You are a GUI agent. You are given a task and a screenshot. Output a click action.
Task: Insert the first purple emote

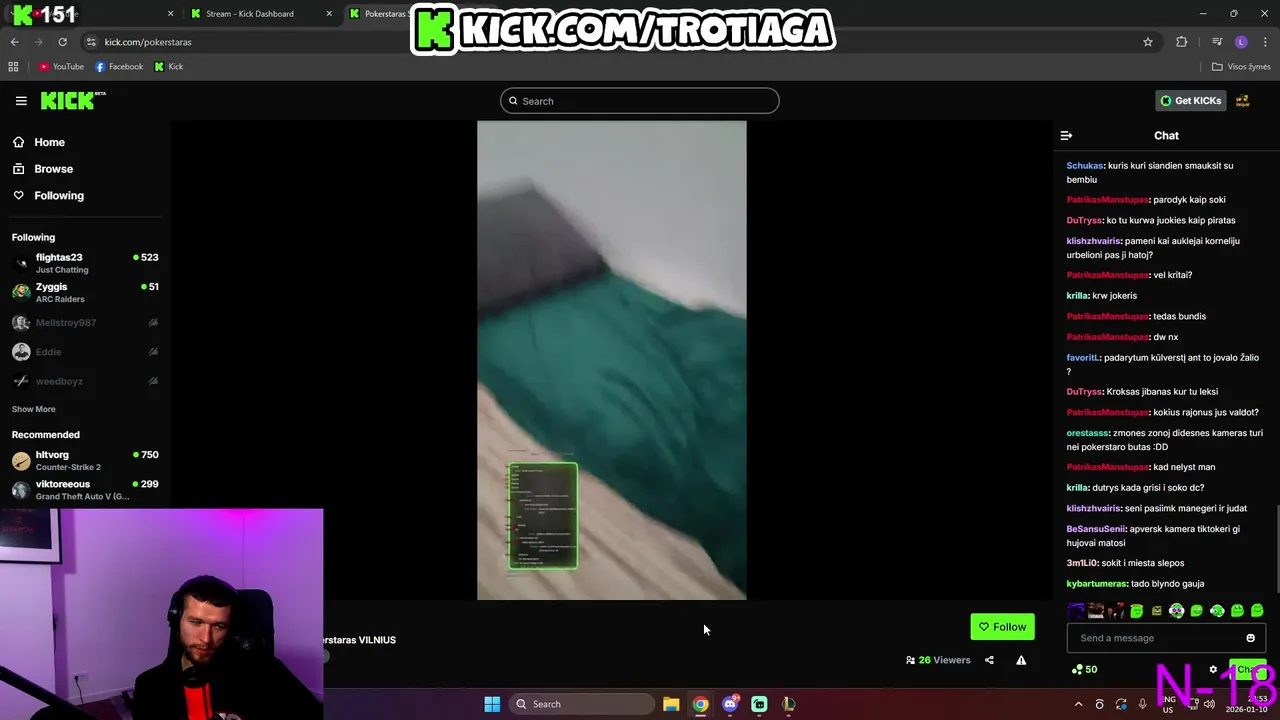1076,611
